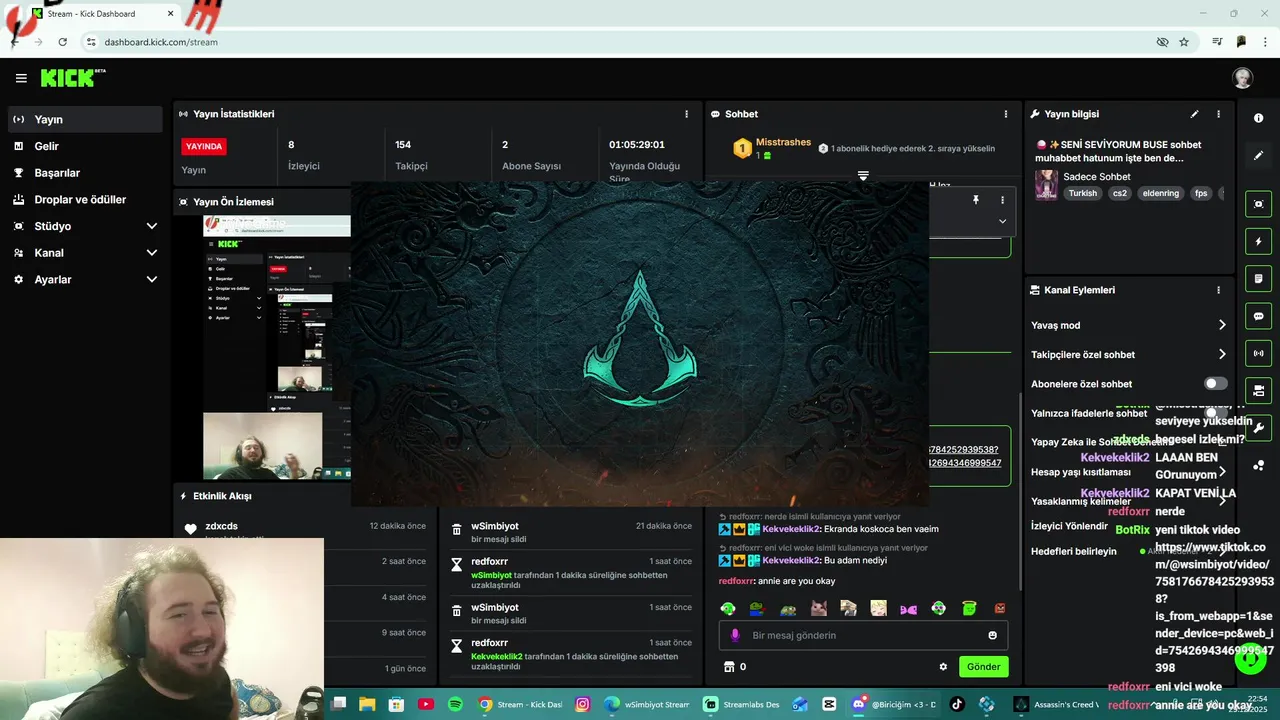Image resolution: width=1280 pixels, height=720 pixels.
Task: Open Sohbet panel three-dot menu
Action: (x=1006, y=114)
